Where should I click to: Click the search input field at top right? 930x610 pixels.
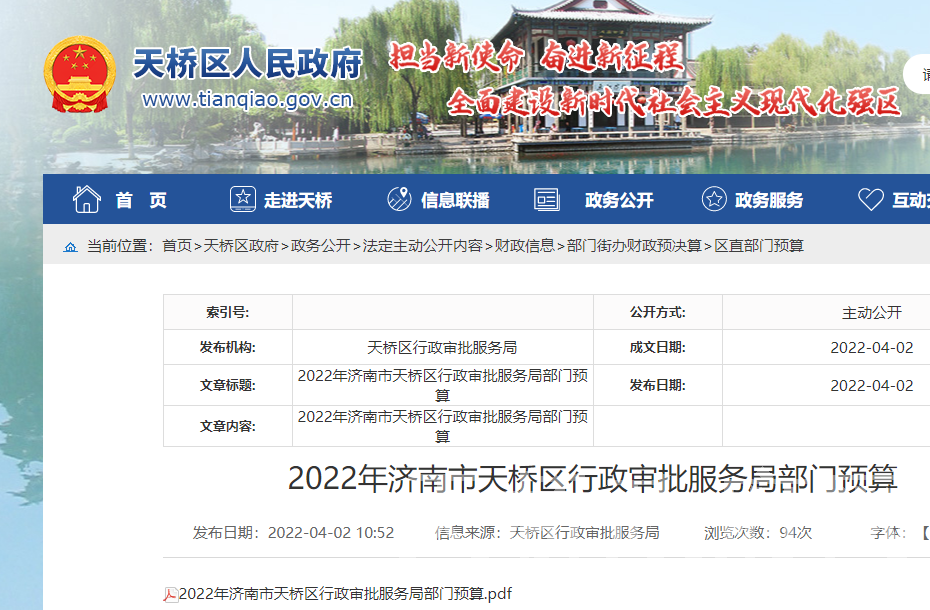[x=918, y=75]
